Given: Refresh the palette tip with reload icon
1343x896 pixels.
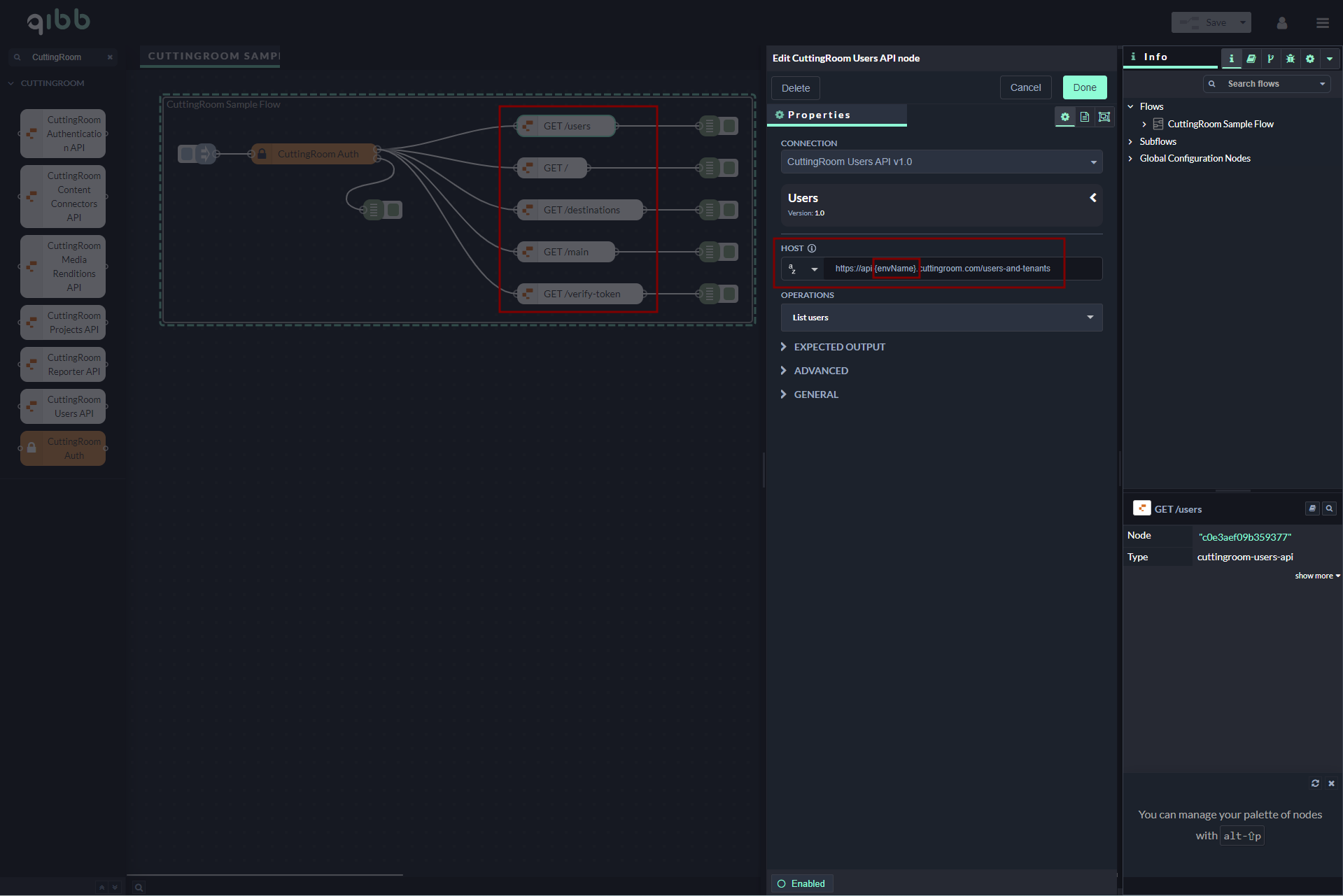Looking at the screenshot, I should coord(1315,783).
